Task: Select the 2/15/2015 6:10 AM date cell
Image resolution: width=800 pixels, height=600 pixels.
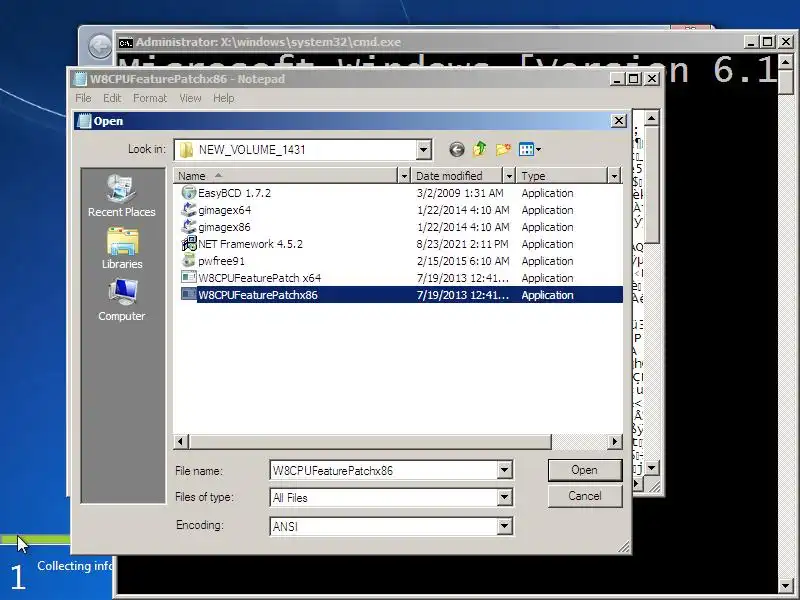Action: [463, 261]
